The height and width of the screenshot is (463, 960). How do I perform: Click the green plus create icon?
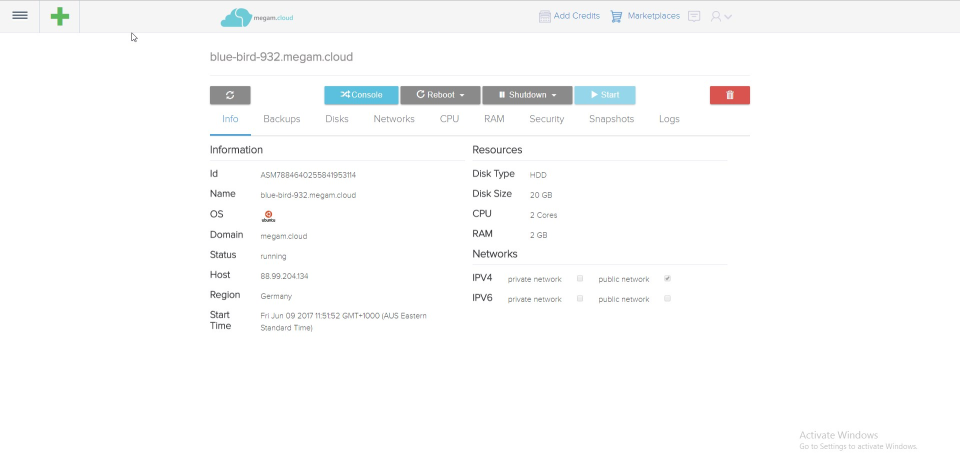(59, 17)
